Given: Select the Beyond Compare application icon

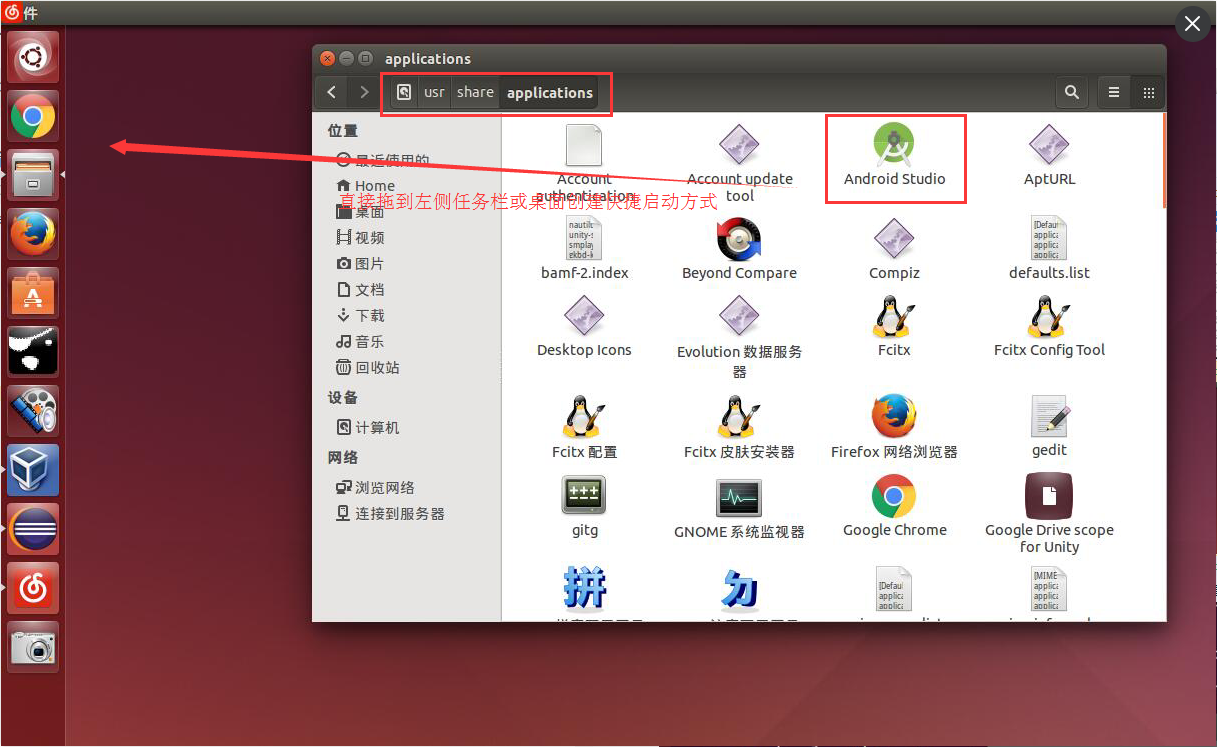Looking at the screenshot, I should [739, 240].
